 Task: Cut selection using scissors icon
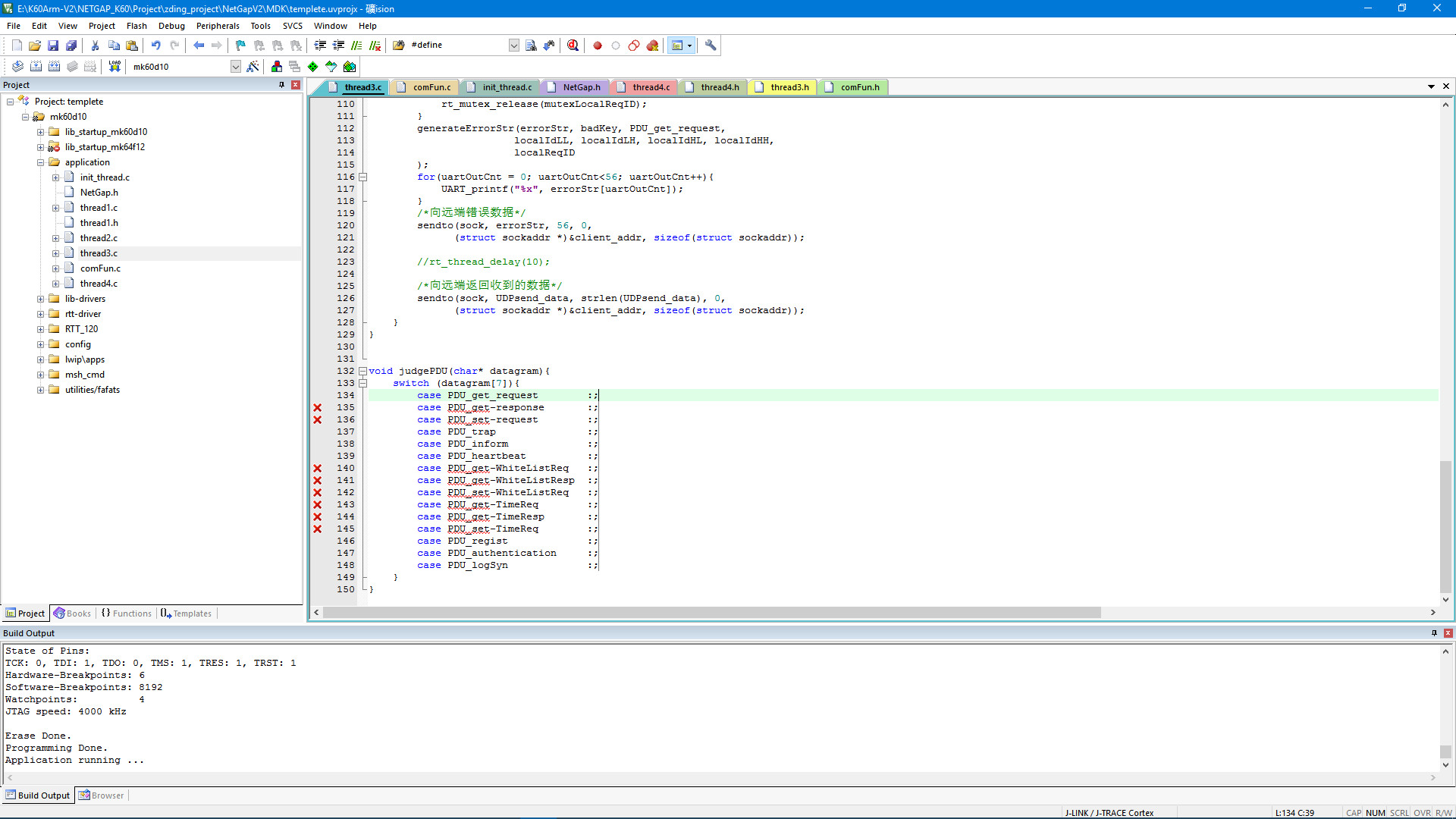pos(95,45)
